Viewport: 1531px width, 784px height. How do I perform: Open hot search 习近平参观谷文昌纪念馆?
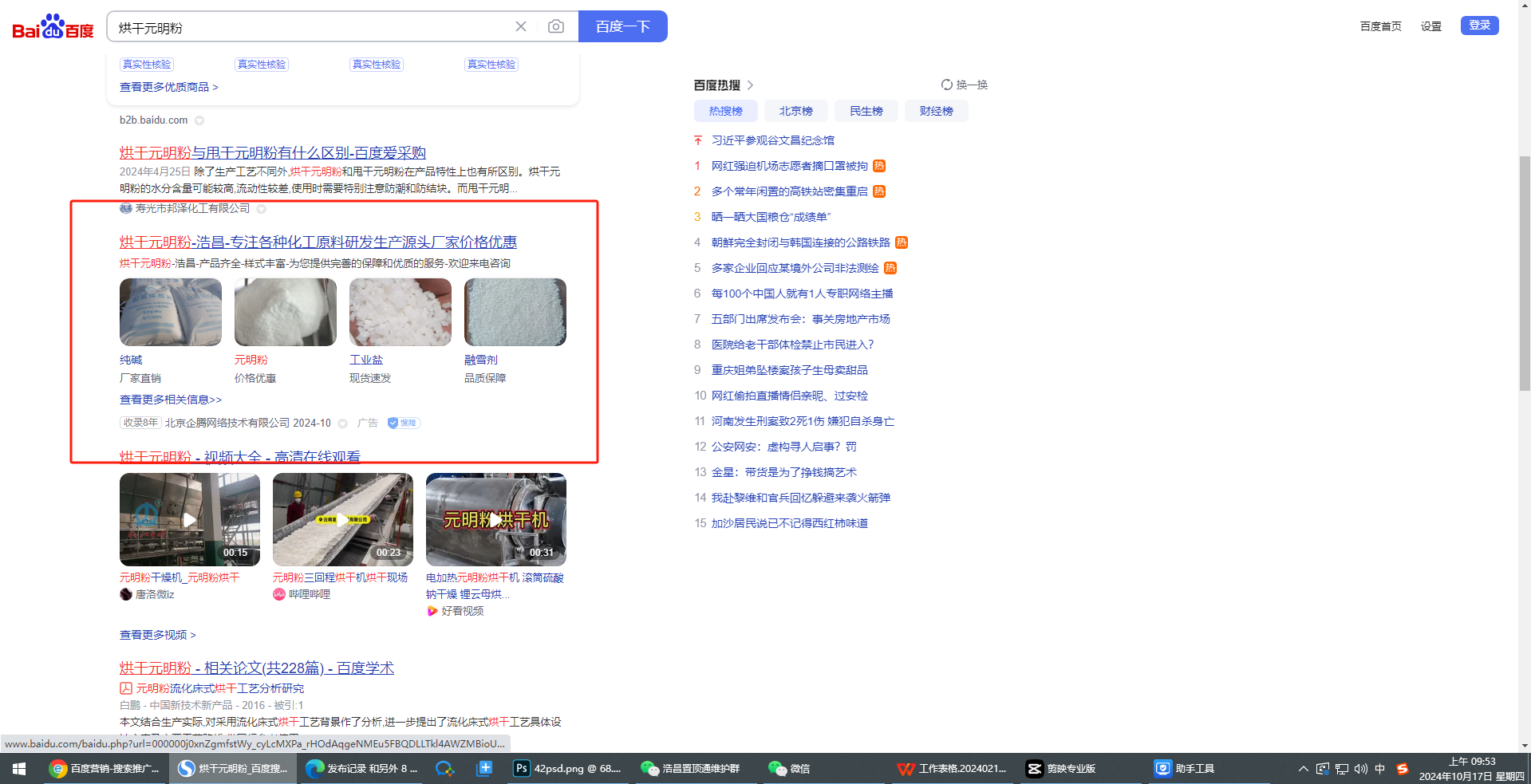[x=773, y=140]
